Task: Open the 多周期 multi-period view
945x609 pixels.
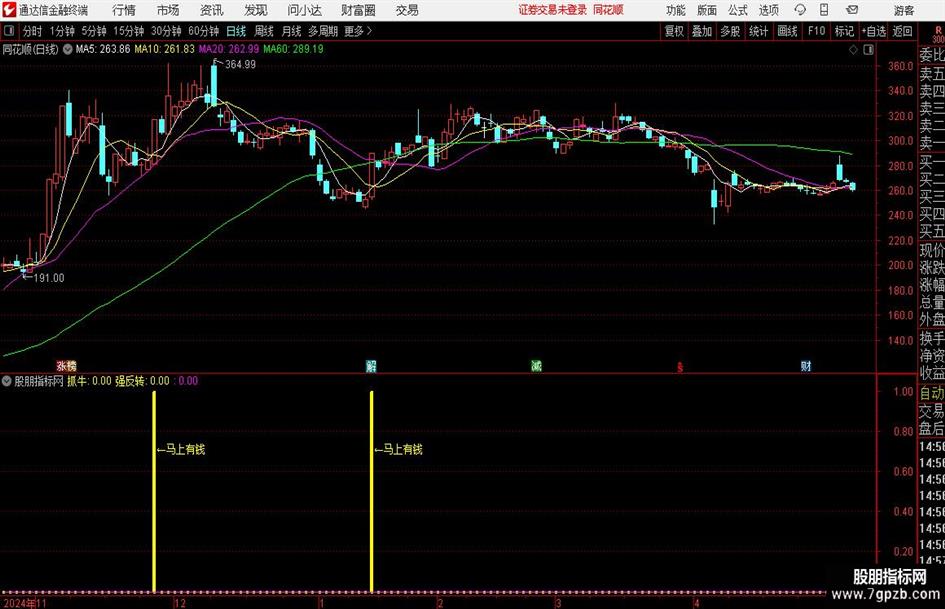Action: [x=323, y=31]
